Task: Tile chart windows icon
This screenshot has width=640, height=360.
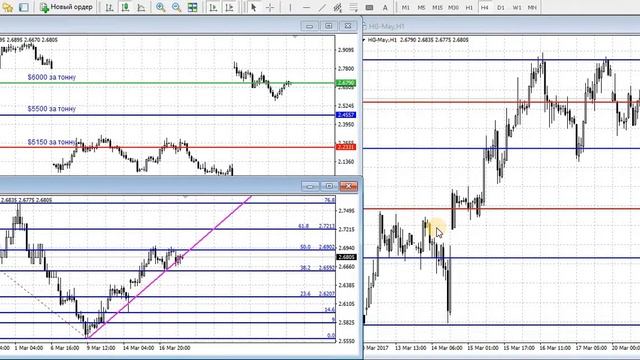Action: 192,7
